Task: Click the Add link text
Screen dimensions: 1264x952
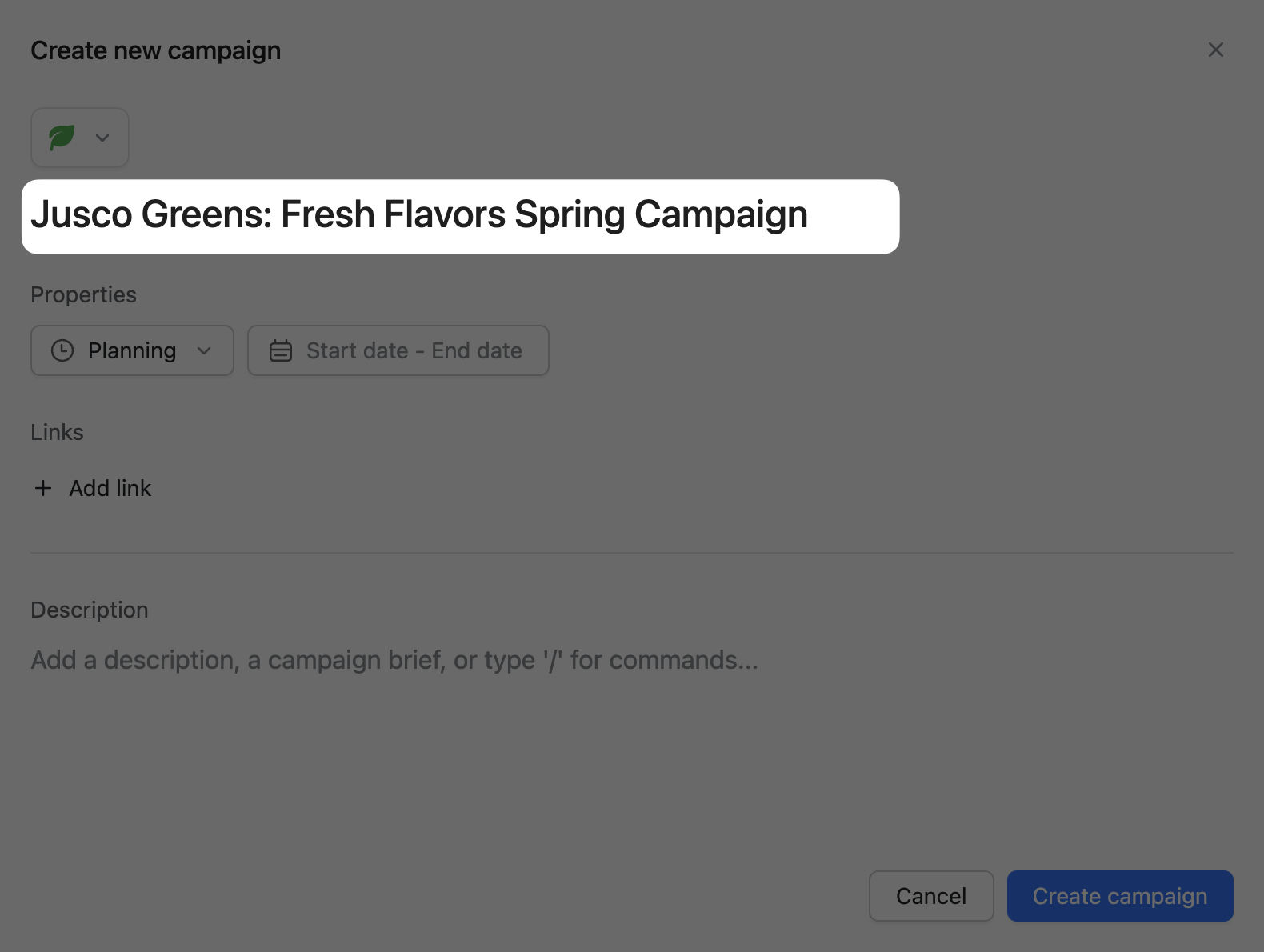Action: tap(110, 488)
